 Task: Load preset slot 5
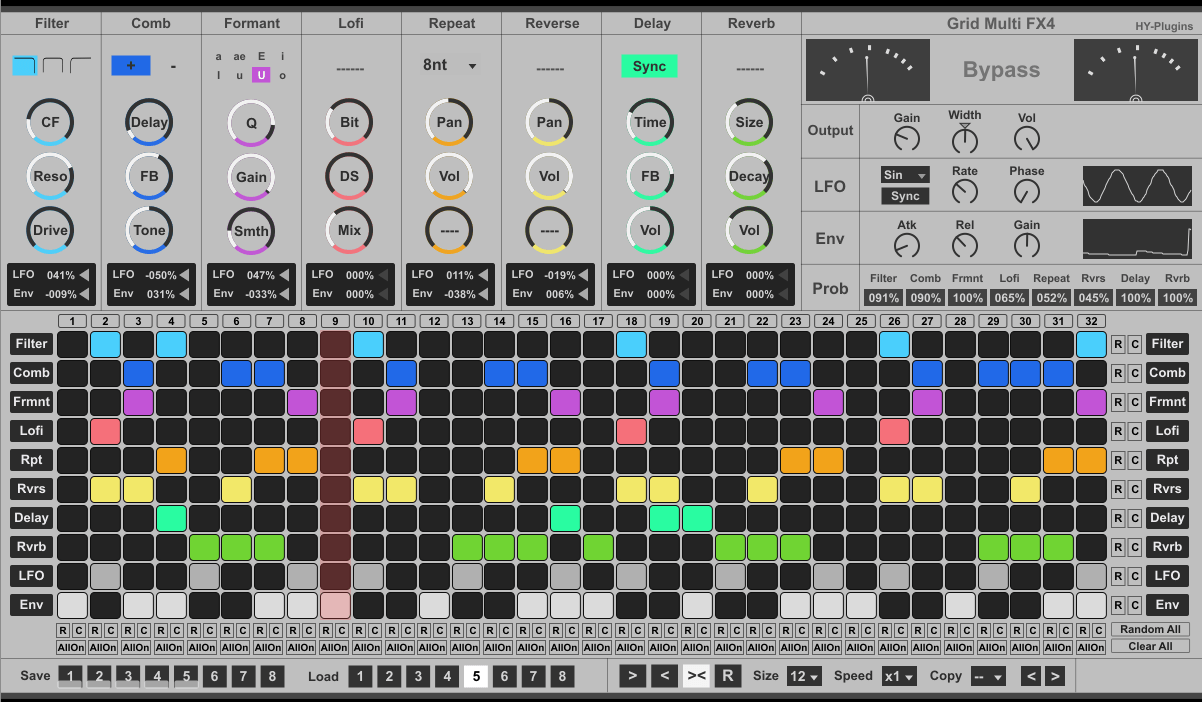pyautogui.click(x=476, y=676)
